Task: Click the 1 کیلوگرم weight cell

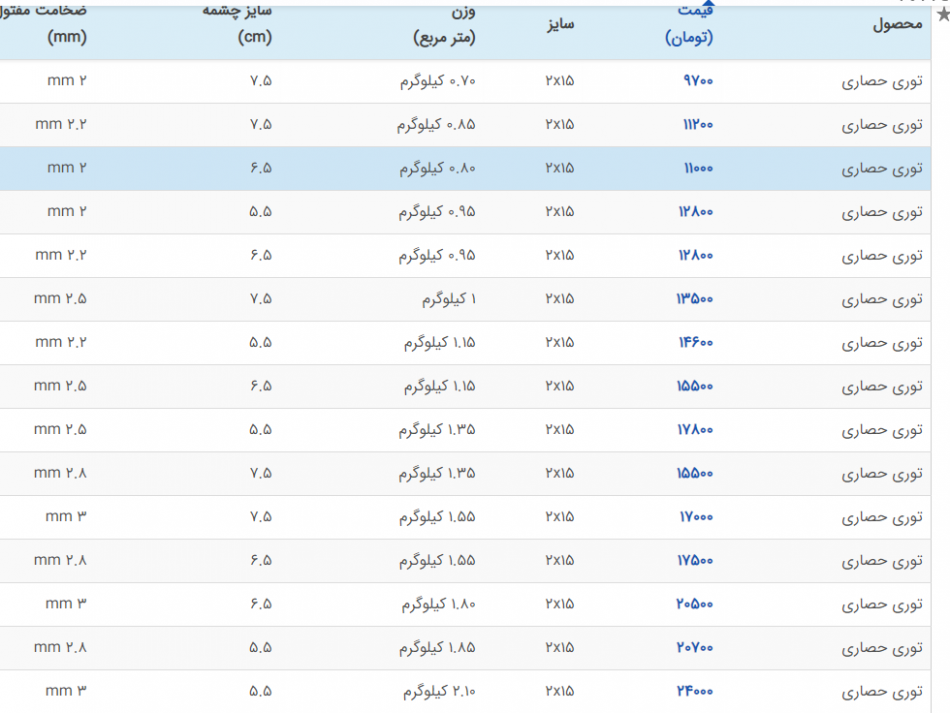Action: pyautogui.click(x=448, y=299)
